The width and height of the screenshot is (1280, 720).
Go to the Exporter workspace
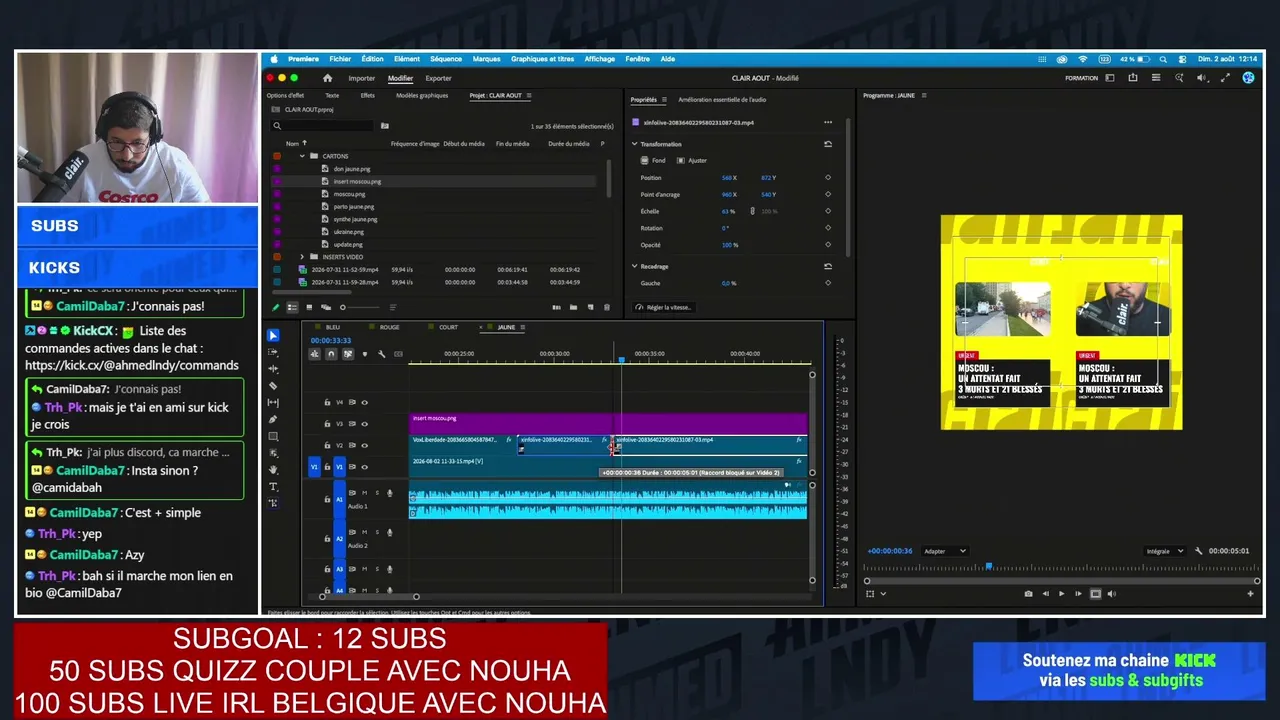(438, 78)
